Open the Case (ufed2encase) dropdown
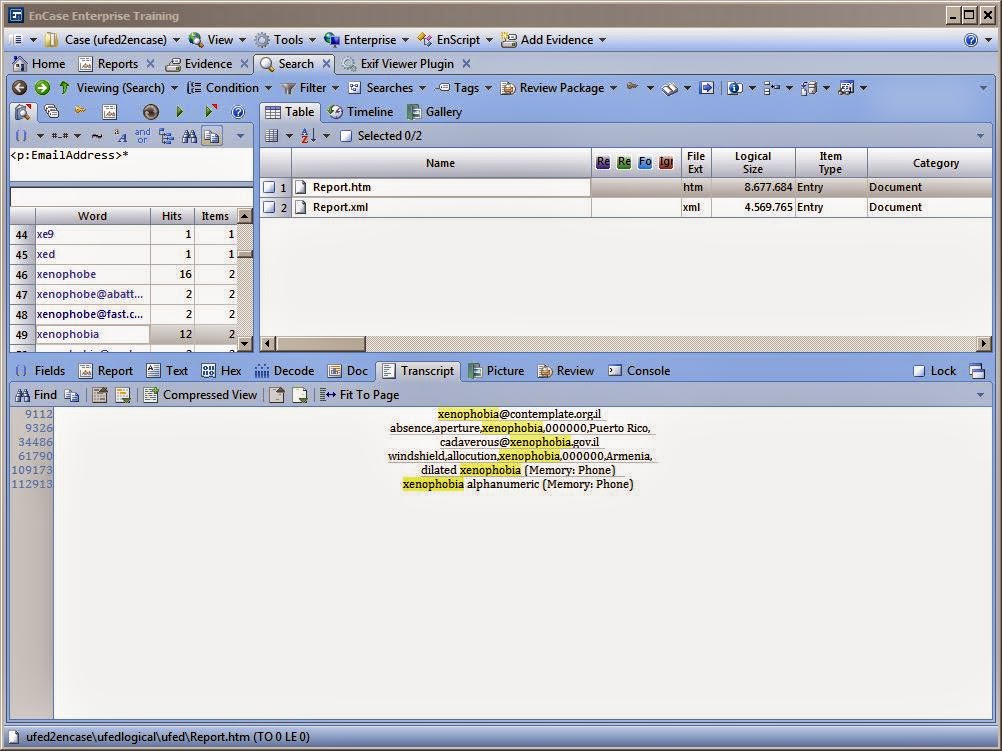 point(113,40)
